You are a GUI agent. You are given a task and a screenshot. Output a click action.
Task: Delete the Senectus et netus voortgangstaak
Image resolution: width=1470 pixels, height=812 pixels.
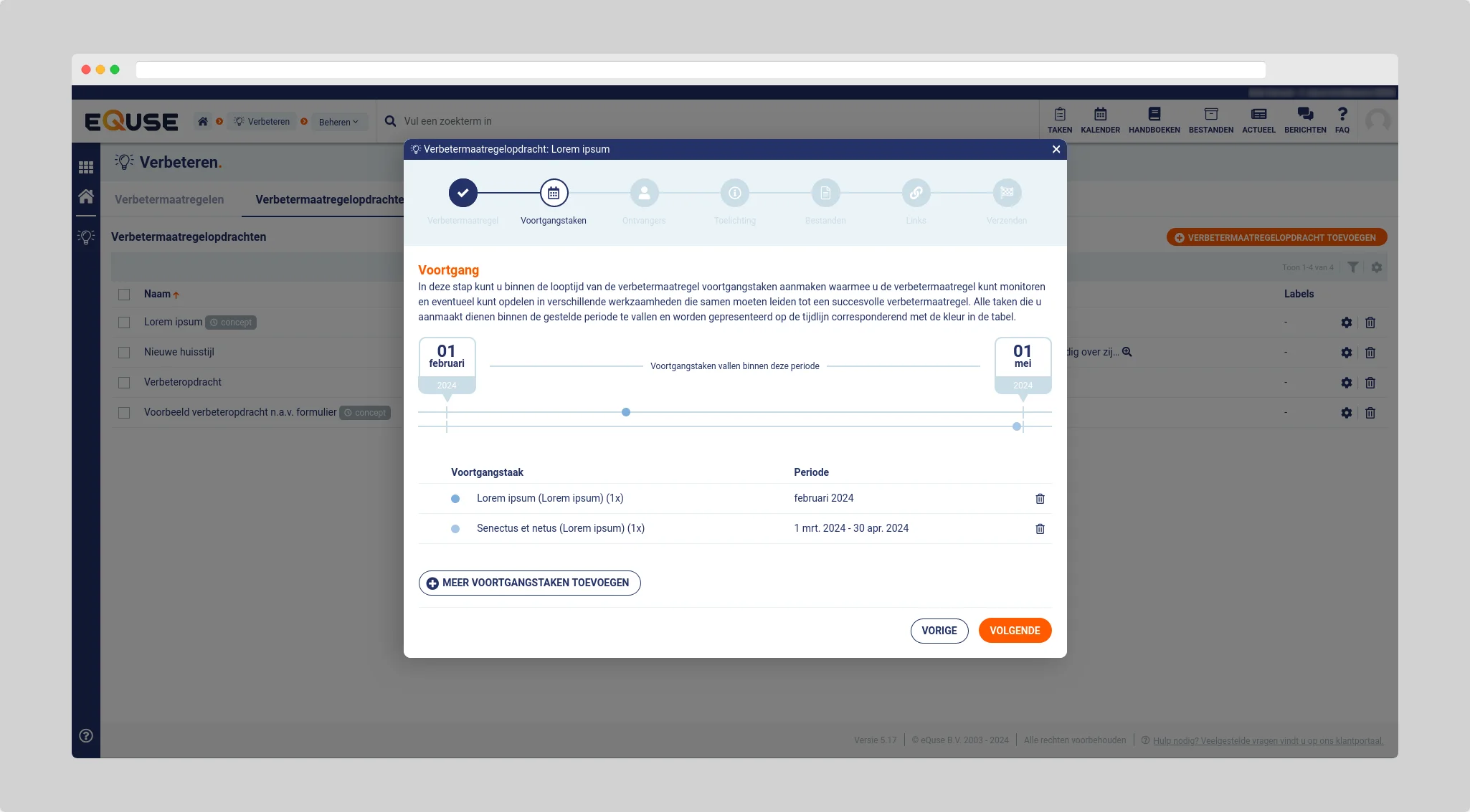click(1040, 529)
